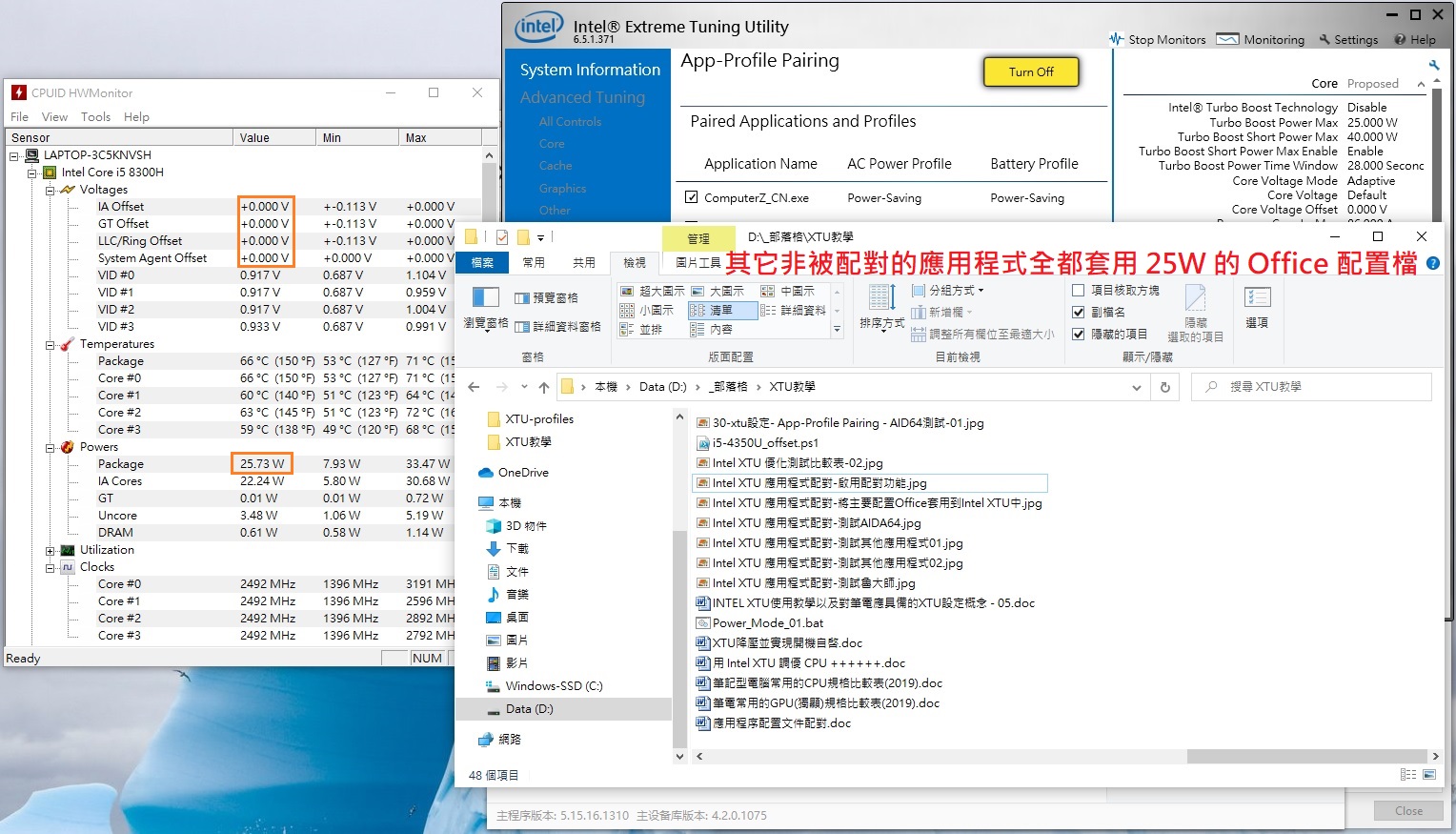Image resolution: width=1456 pixels, height=834 pixels.
Task: Click the _部落格 breadcrumb in address bar
Action: pos(729,387)
